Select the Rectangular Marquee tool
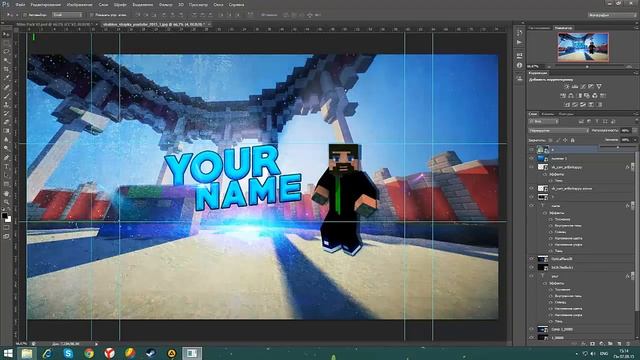The height and width of the screenshot is (360, 640). [6, 43]
